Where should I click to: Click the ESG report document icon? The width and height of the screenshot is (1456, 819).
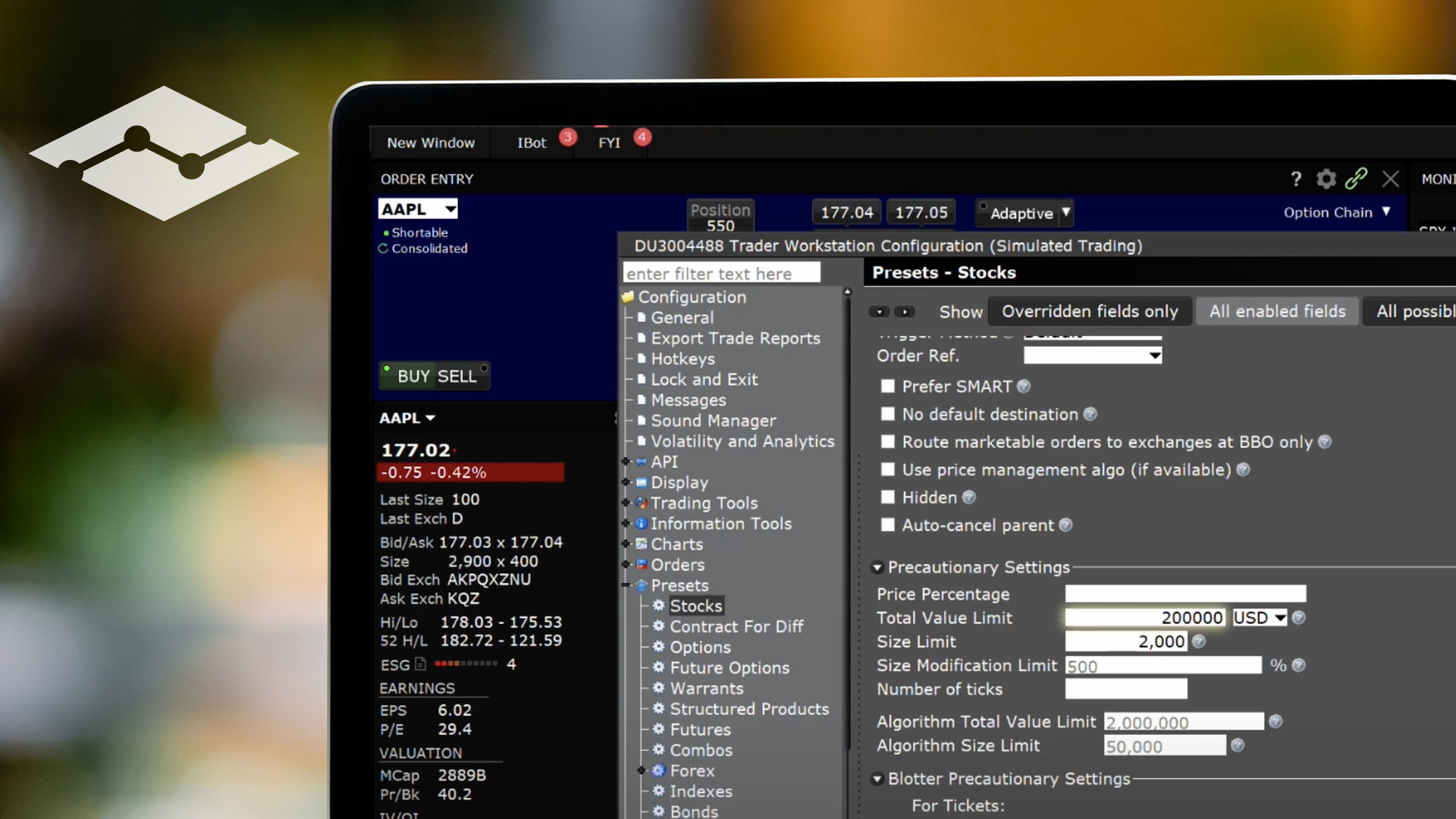[420, 664]
